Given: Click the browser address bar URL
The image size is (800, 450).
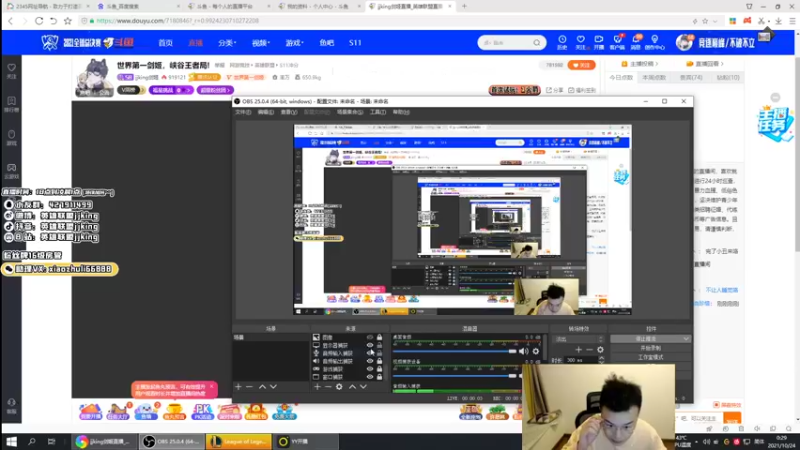Looking at the screenshot, I should 178,21.
